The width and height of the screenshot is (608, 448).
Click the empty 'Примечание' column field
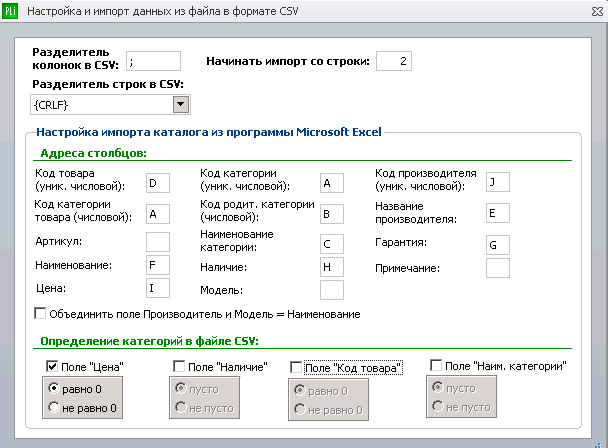(498, 268)
